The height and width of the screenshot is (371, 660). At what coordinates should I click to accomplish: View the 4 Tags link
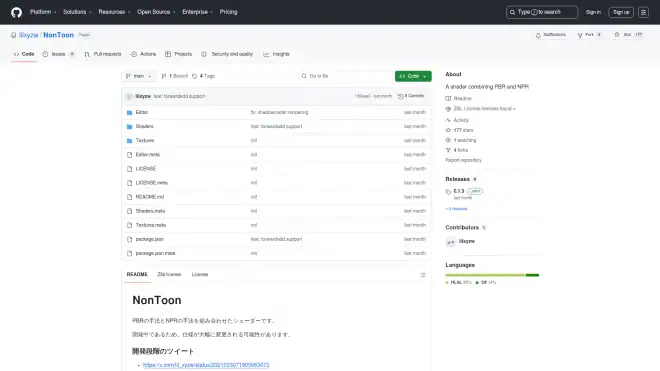[203, 76]
